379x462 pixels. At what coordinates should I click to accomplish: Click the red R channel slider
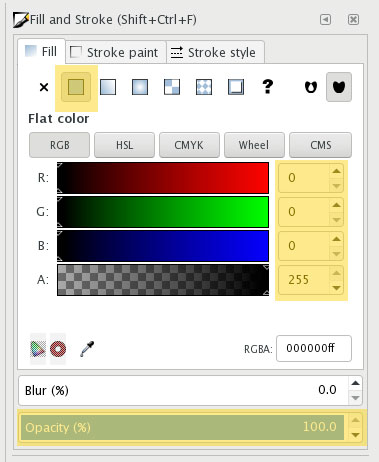tap(163, 178)
